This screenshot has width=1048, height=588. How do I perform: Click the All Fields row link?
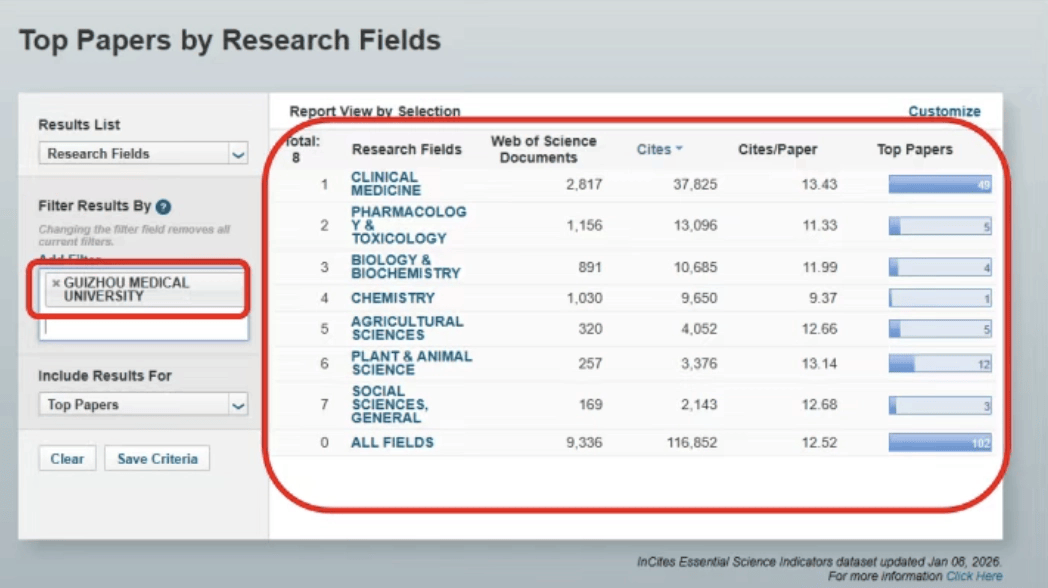tap(392, 442)
